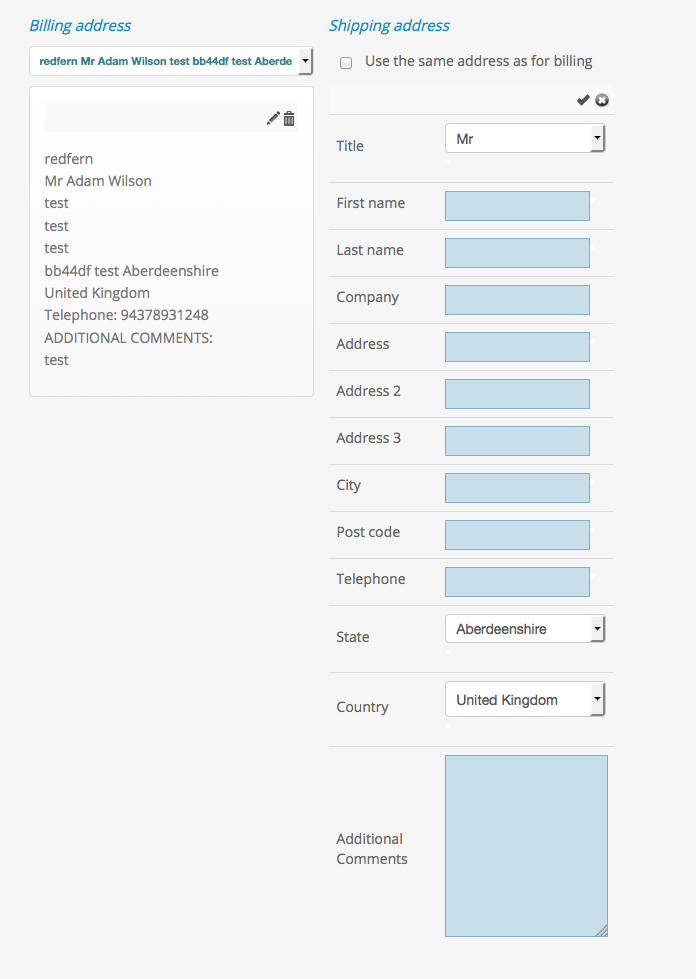The height and width of the screenshot is (979, 696).
Task: Enable 'Use the same address as for billing'
Action: (x=346, y=62)
